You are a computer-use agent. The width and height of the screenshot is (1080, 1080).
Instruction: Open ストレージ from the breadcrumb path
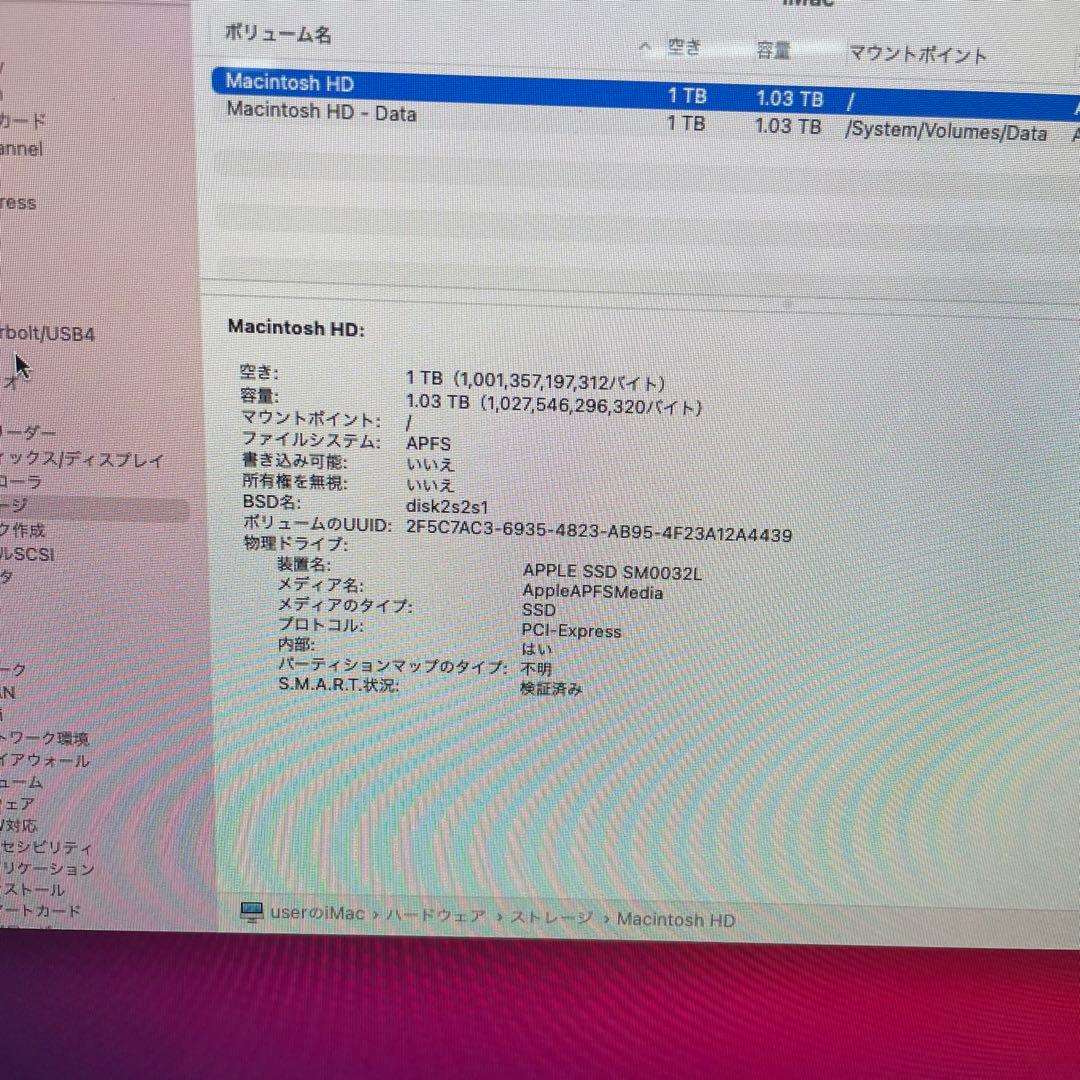pos(551,917)
